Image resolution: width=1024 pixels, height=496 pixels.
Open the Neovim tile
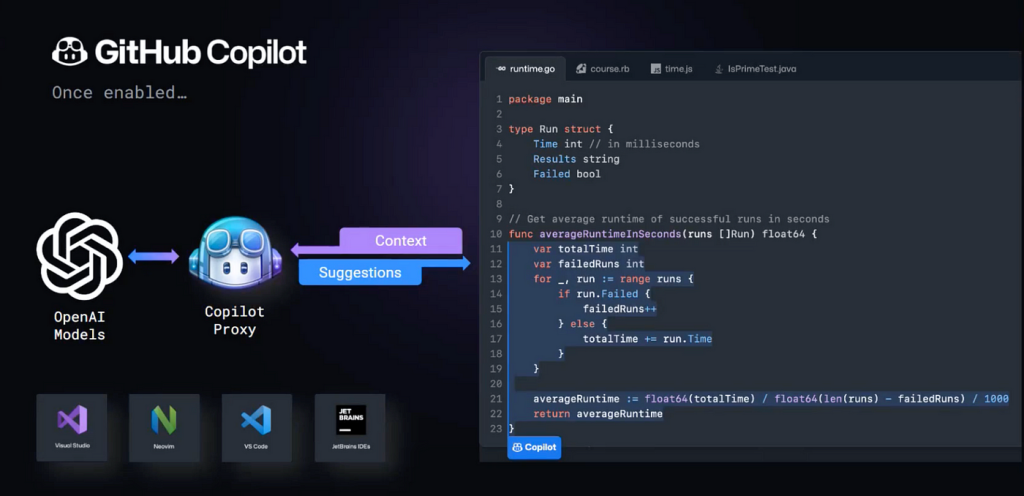pyautogui.click(x=164, y=427)
